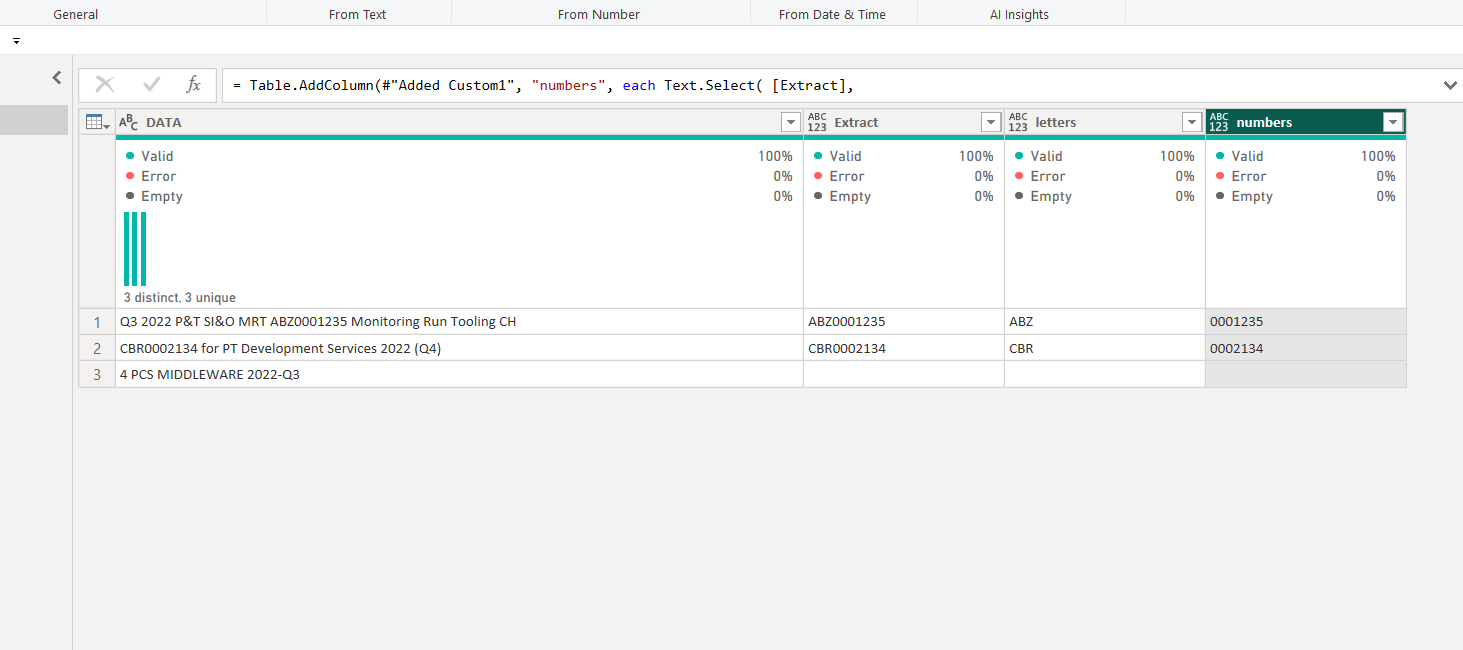1463x650 pixels.
Task: Click Extract cell 'ABZ0001235'
Action: click(904, 322)
